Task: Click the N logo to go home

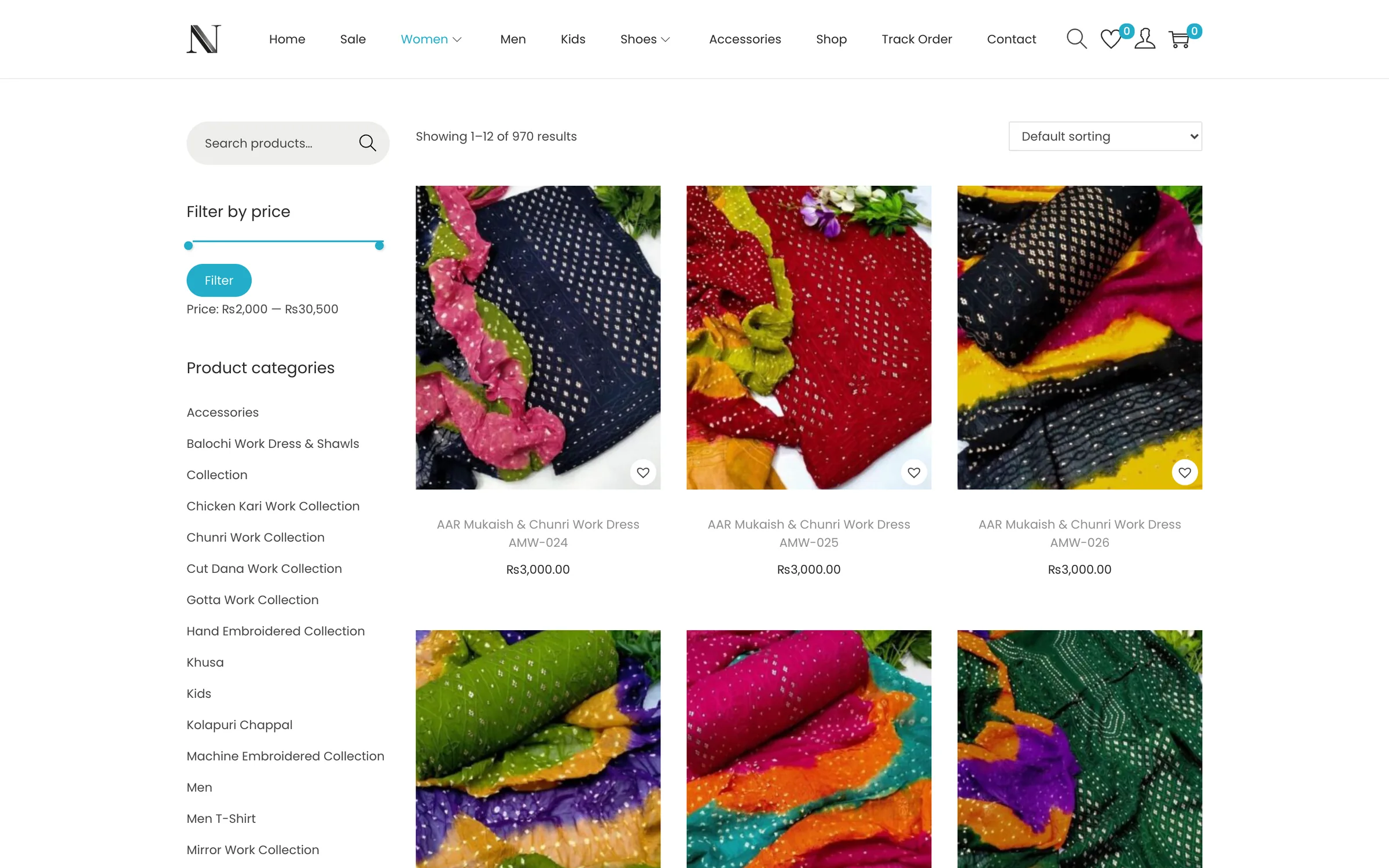Action: click(204, 39)
